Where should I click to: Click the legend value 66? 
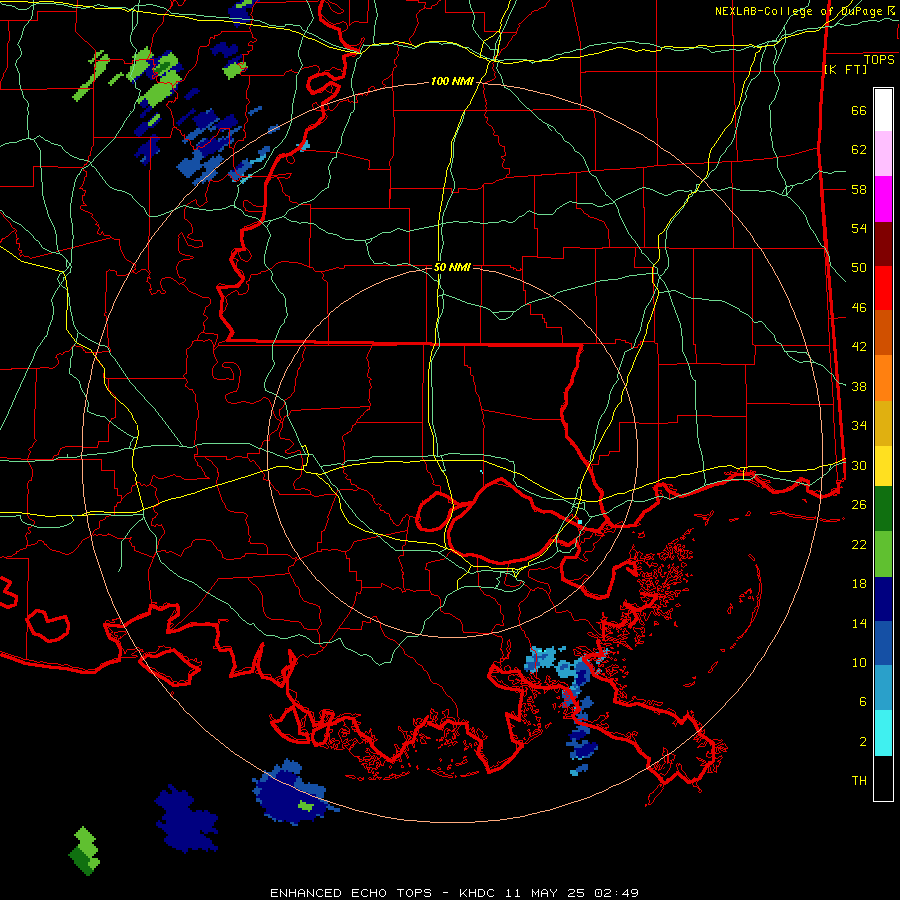(x=859, y=111)
